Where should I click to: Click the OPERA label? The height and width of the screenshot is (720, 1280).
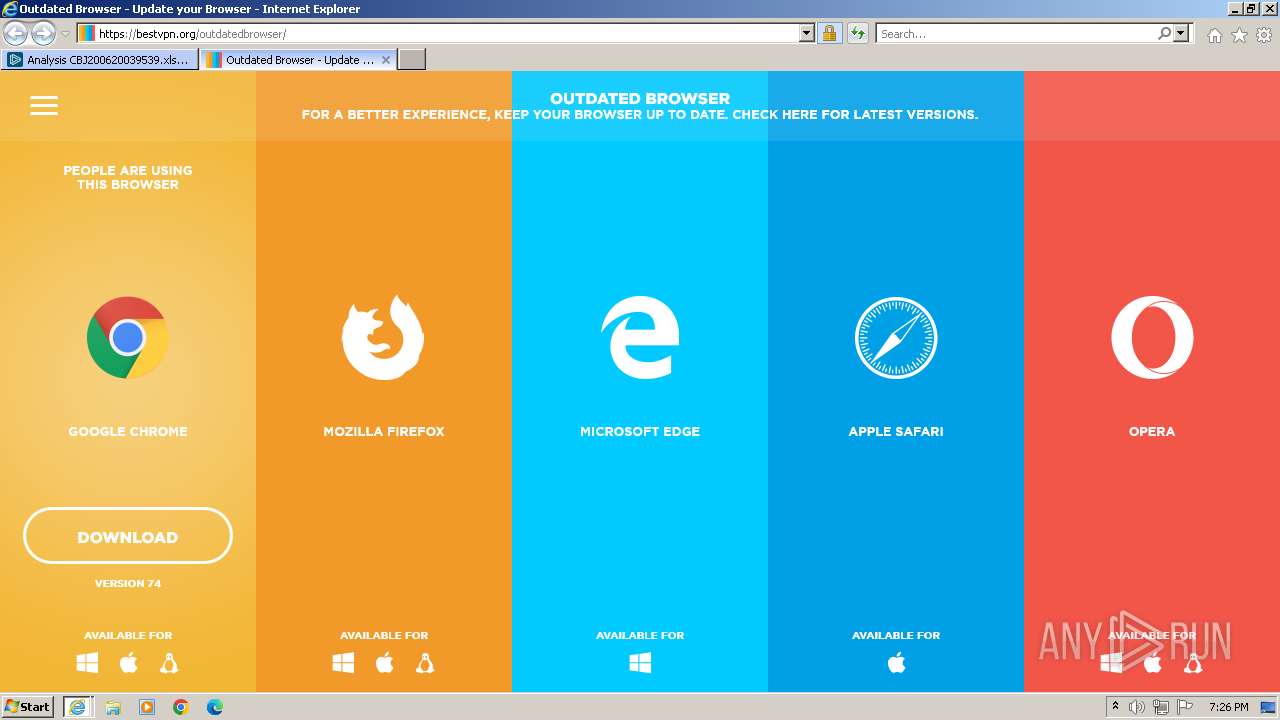pyautogui.click(x=1152, y=432)
